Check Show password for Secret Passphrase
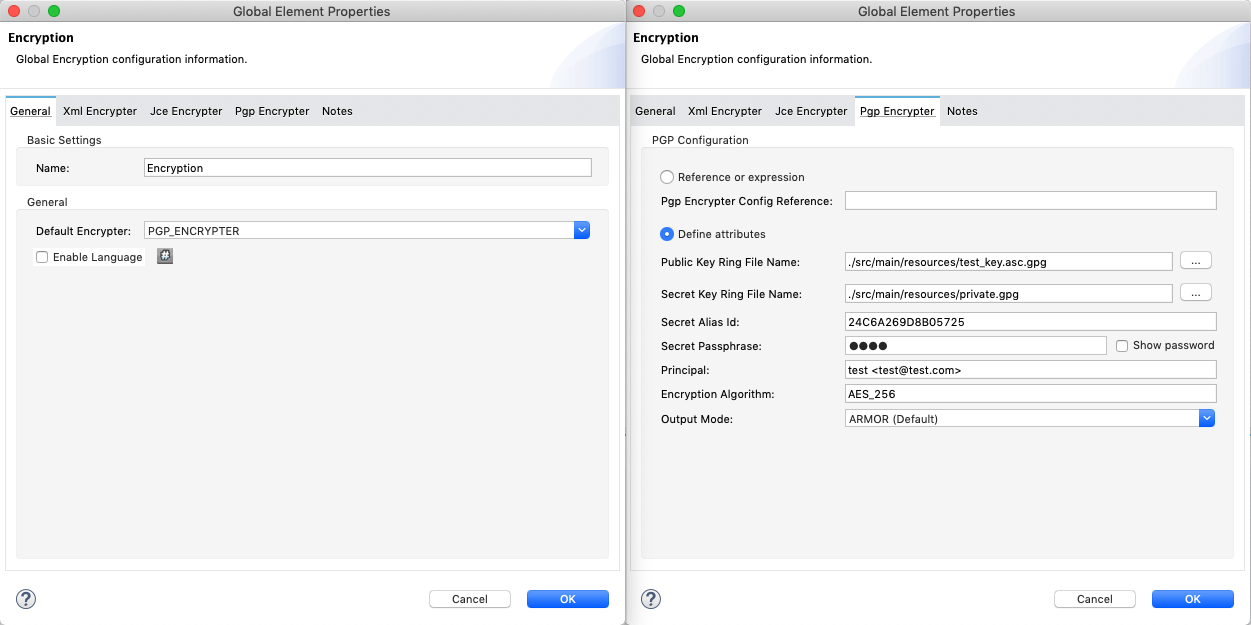This screenshot has height=625, width=1251. pyautogui.click(x=1122, y=344)
